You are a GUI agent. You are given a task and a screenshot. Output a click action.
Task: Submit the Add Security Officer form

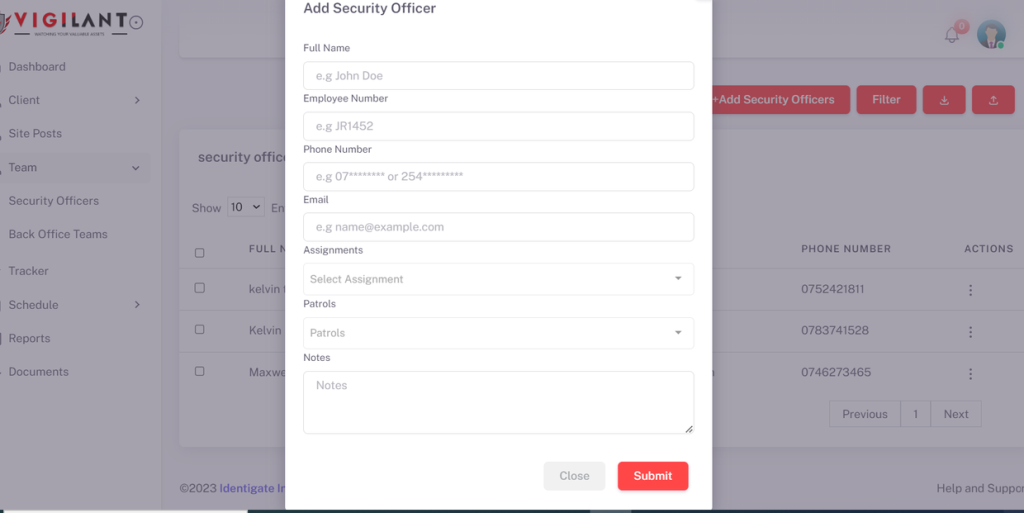652,476
